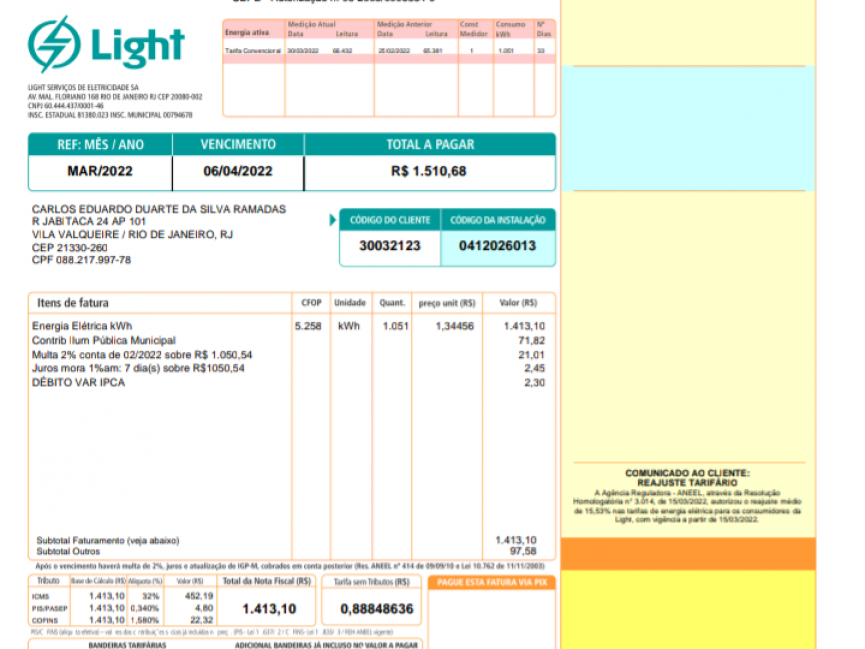Select the Energia Elétrica kWh line item

click(82, 326)
